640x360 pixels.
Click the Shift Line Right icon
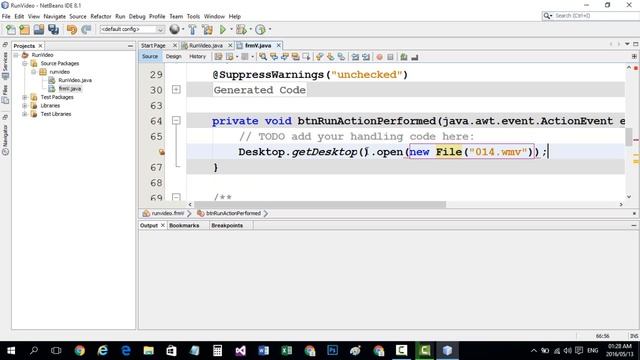click(366, 57)
